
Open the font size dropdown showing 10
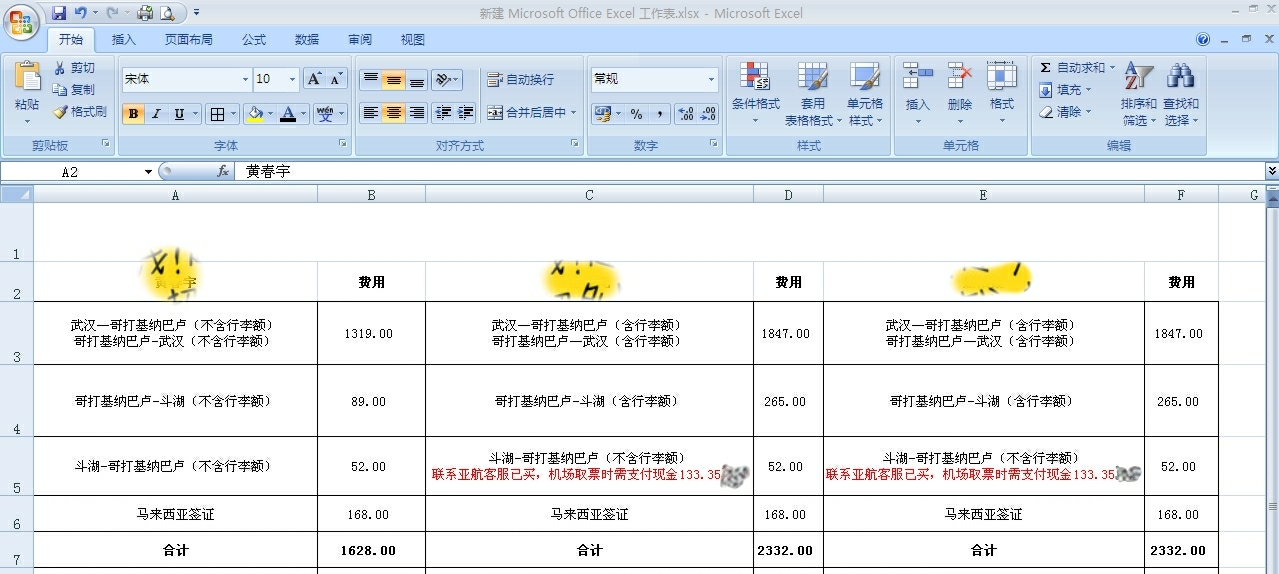click(292, 79)
